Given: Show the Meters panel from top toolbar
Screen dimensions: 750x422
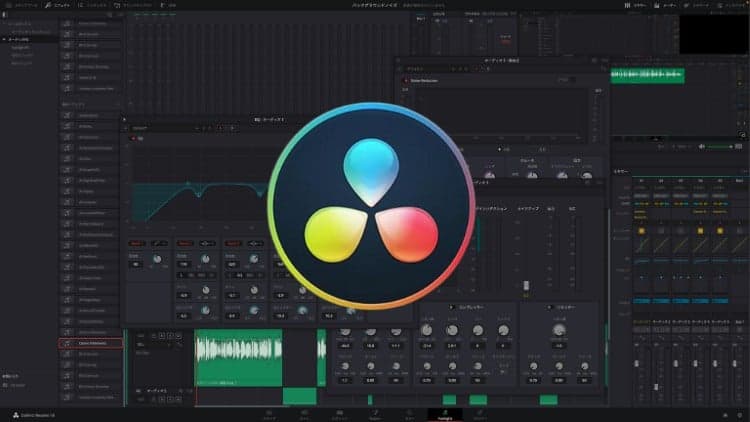Looking at the screenshot, I should (x=666, y=5).
